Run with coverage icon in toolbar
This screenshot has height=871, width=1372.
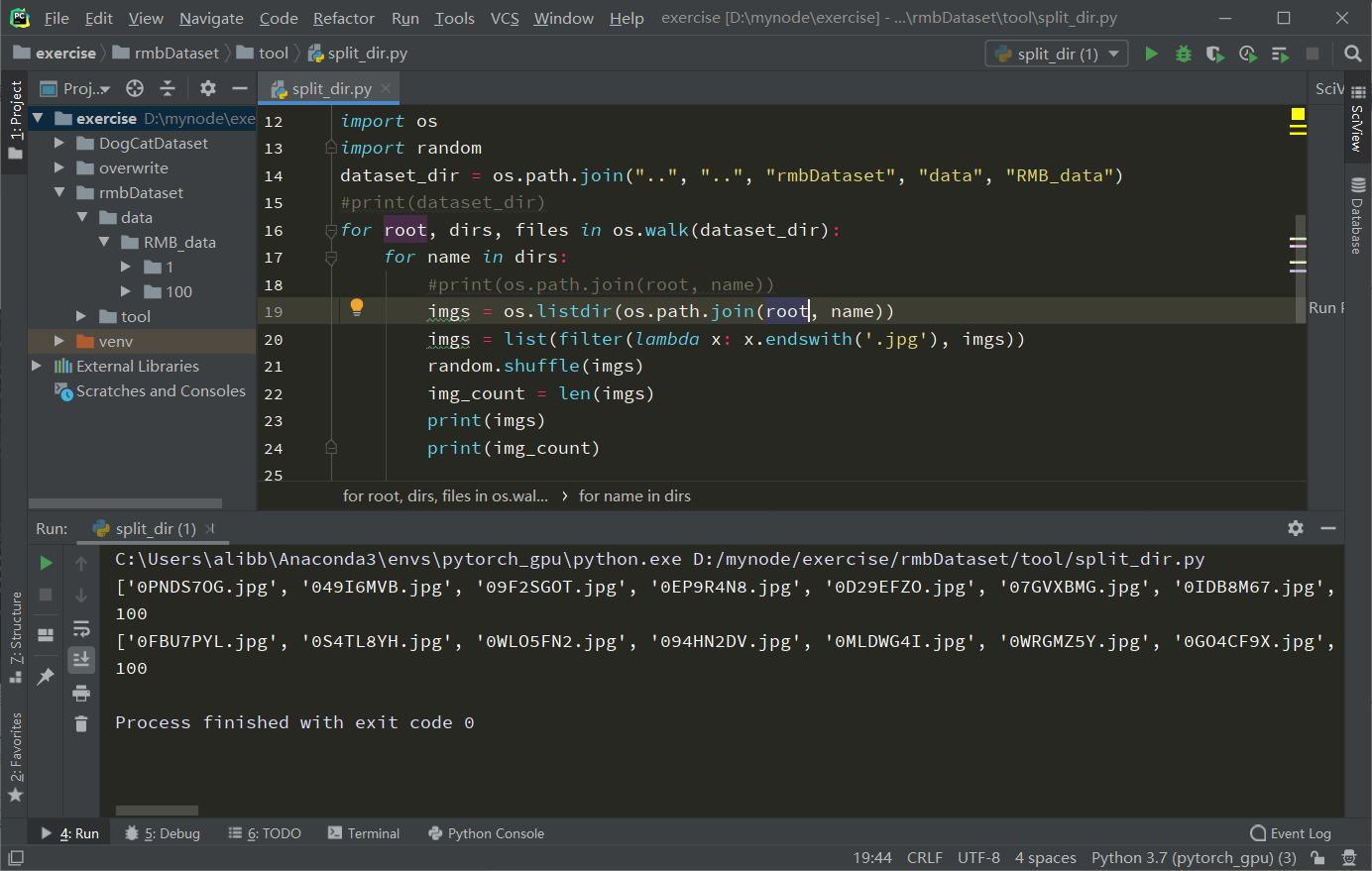(x=1214, y=54)
